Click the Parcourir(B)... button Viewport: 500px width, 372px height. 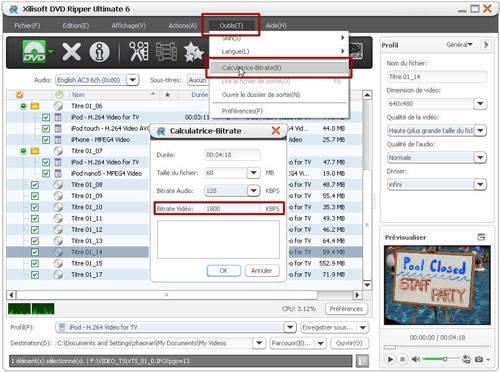pyautogui.click(x=292, y=343)
